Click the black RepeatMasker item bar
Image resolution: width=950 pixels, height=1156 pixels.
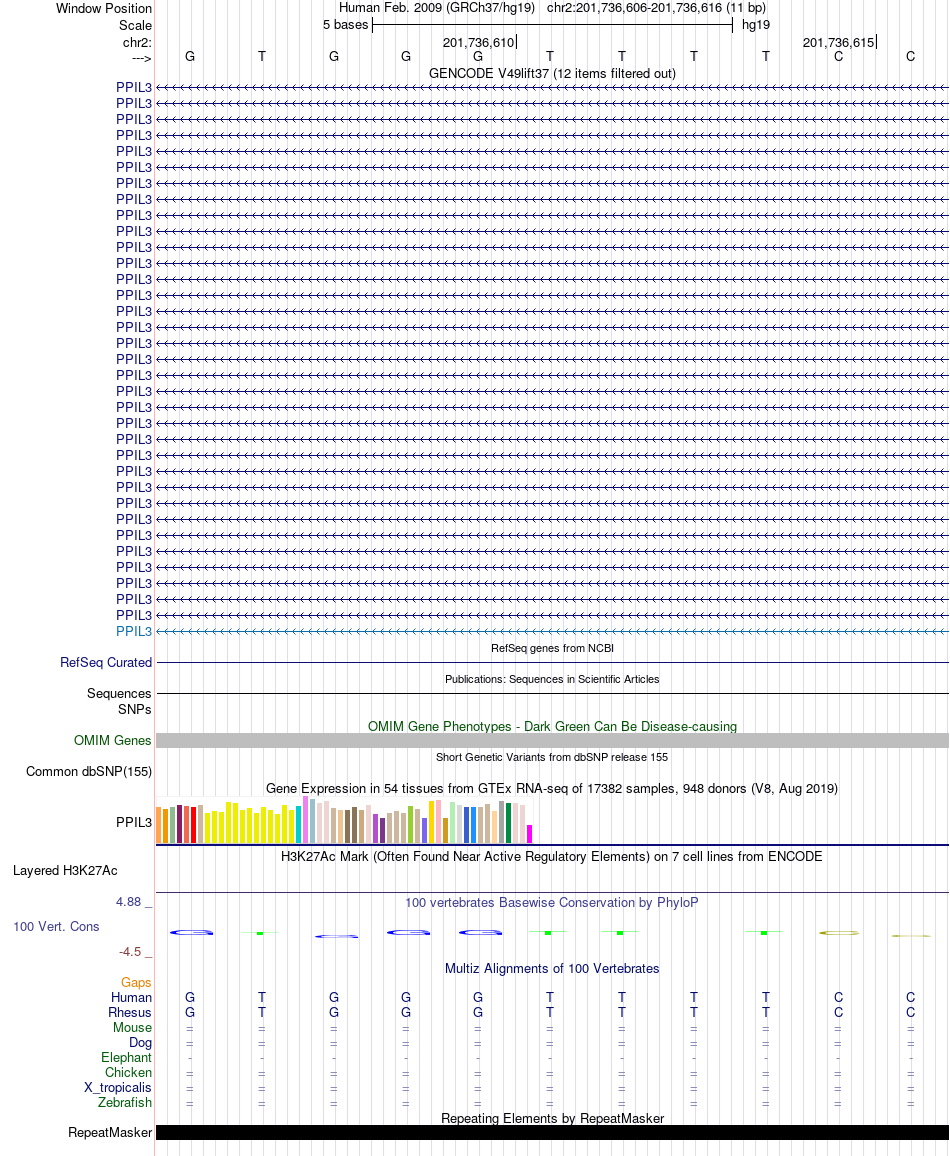[552, 1132]
